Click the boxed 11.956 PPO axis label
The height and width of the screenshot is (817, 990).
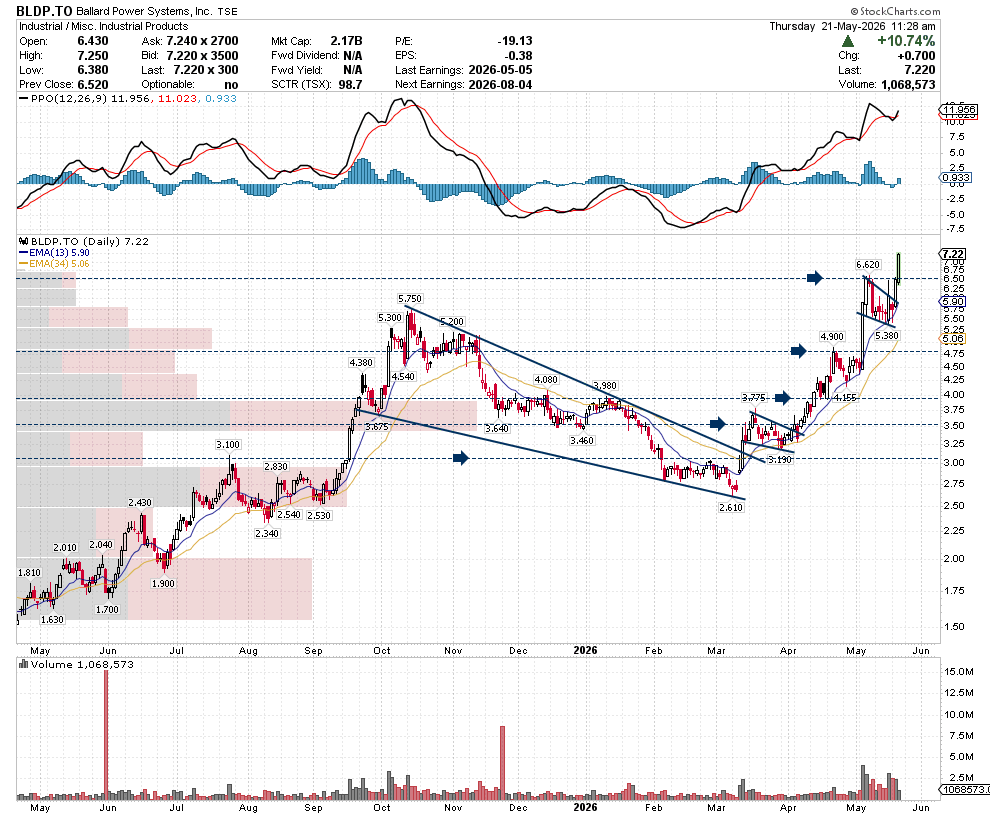958,109
